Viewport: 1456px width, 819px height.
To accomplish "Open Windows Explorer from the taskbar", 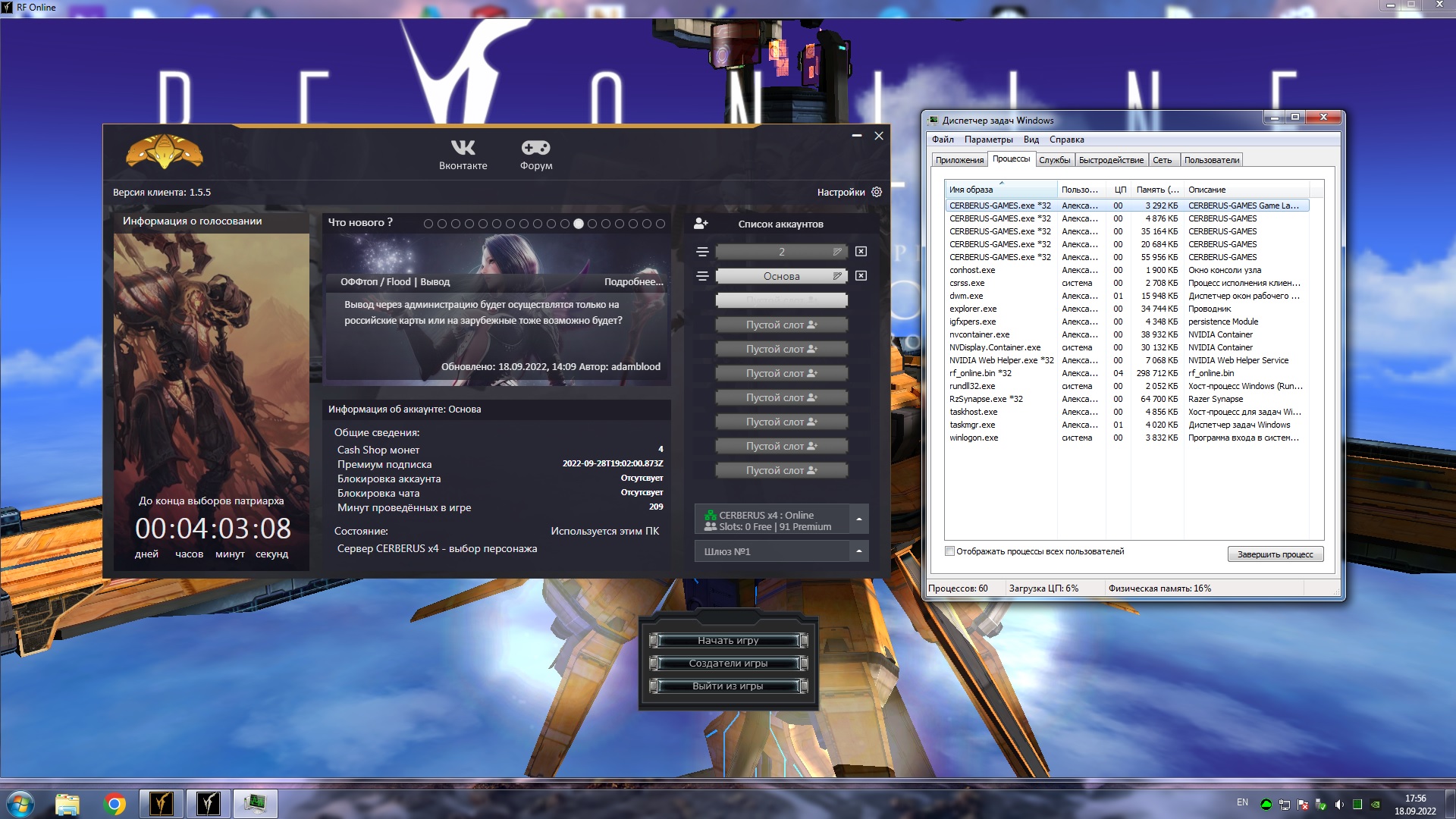I will tap(67, 804).
